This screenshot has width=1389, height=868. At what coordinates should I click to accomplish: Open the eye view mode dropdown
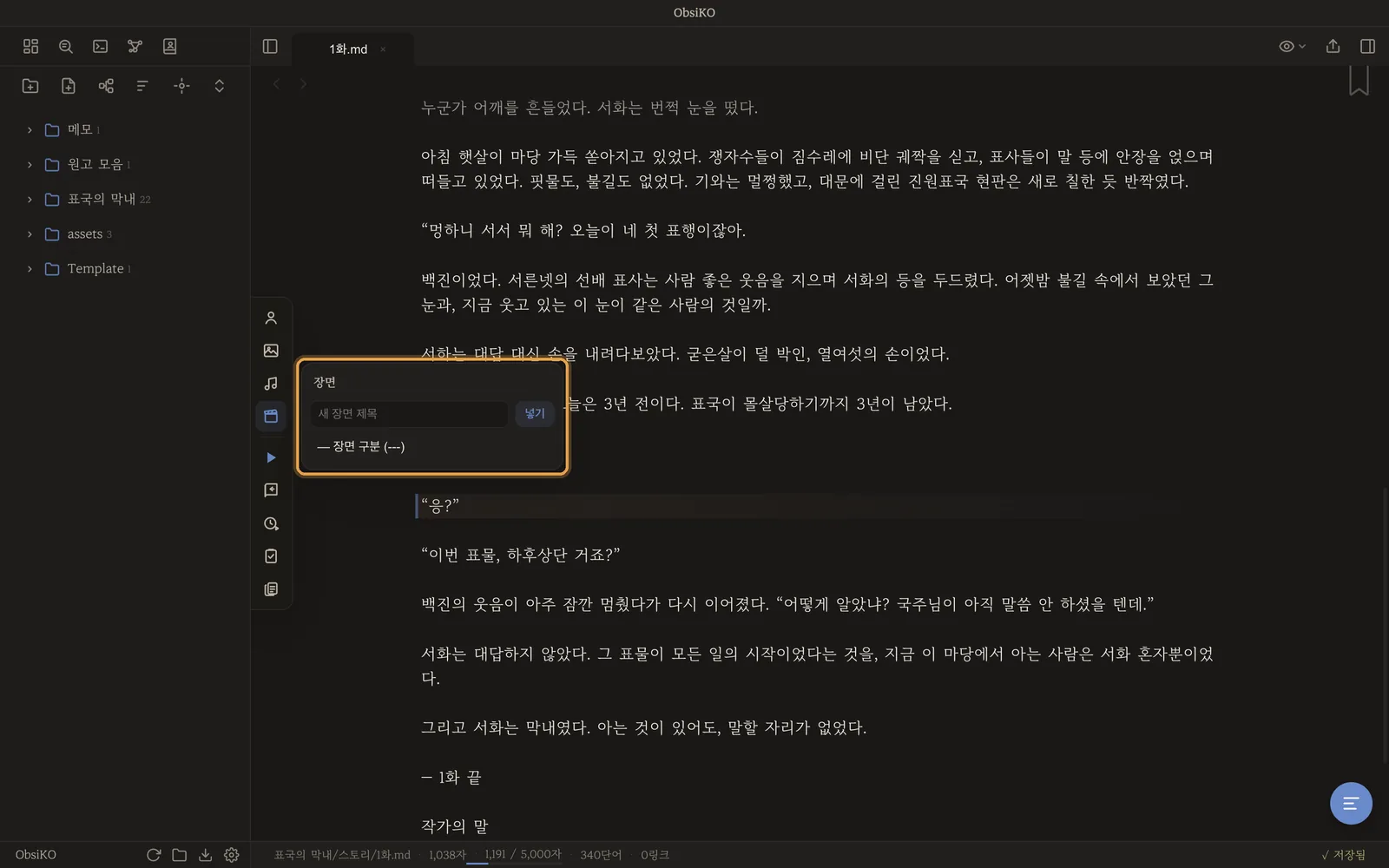click(1292, 46)
